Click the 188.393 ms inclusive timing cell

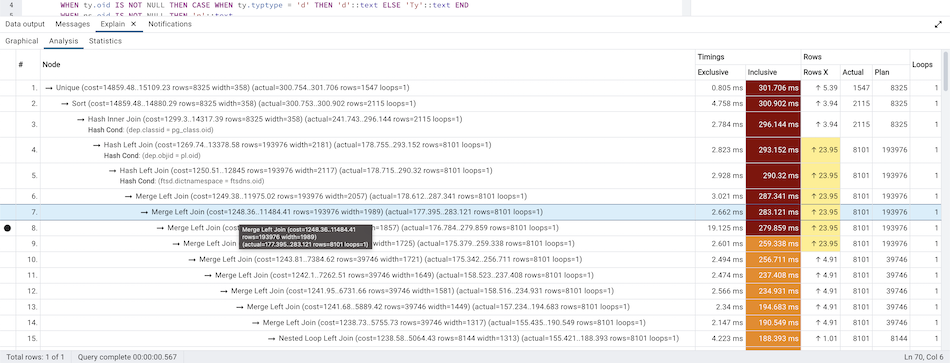coord(773,338)
